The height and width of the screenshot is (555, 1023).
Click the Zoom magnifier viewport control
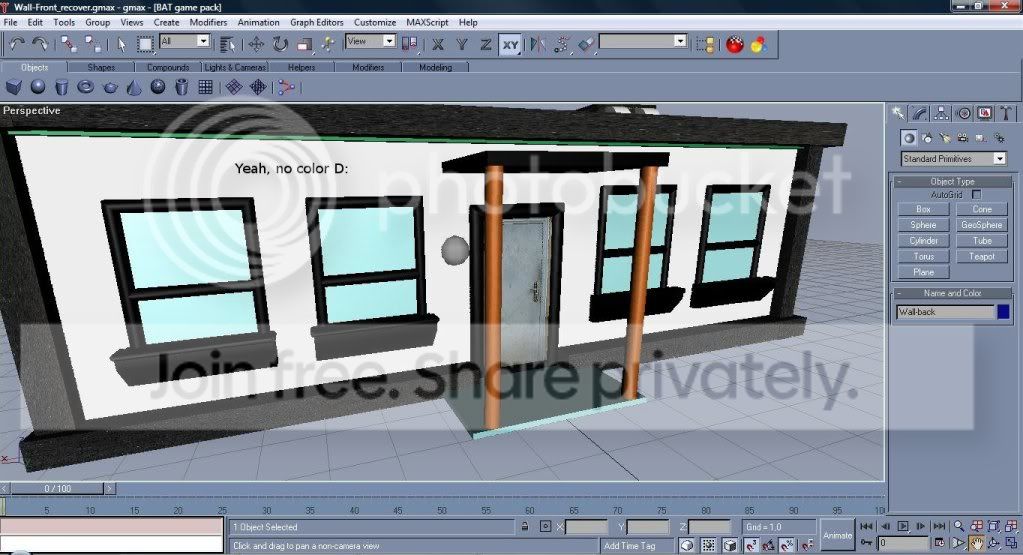click(958, 526)
